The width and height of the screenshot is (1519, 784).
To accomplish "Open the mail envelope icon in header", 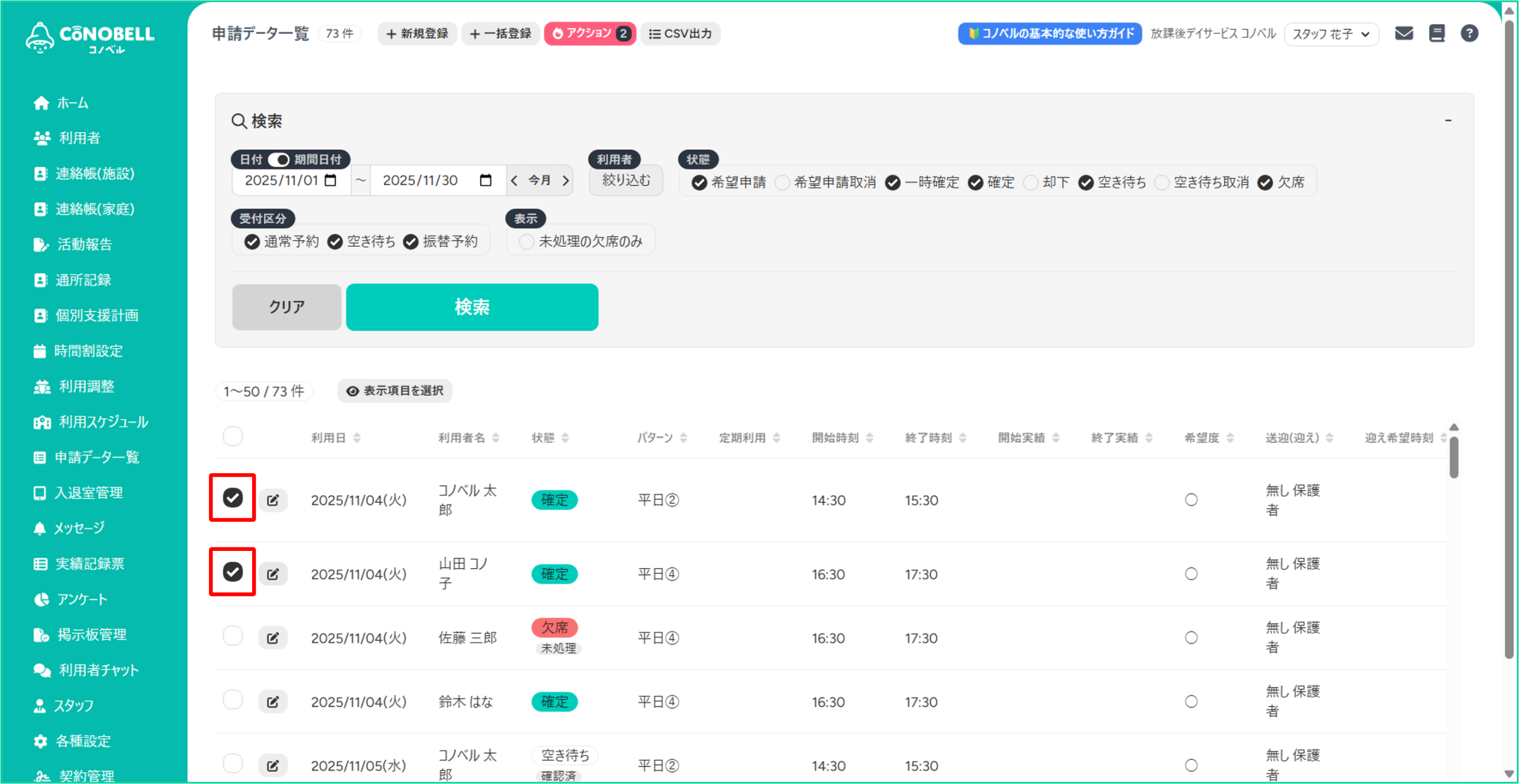I will click(x=1403, y=33).
